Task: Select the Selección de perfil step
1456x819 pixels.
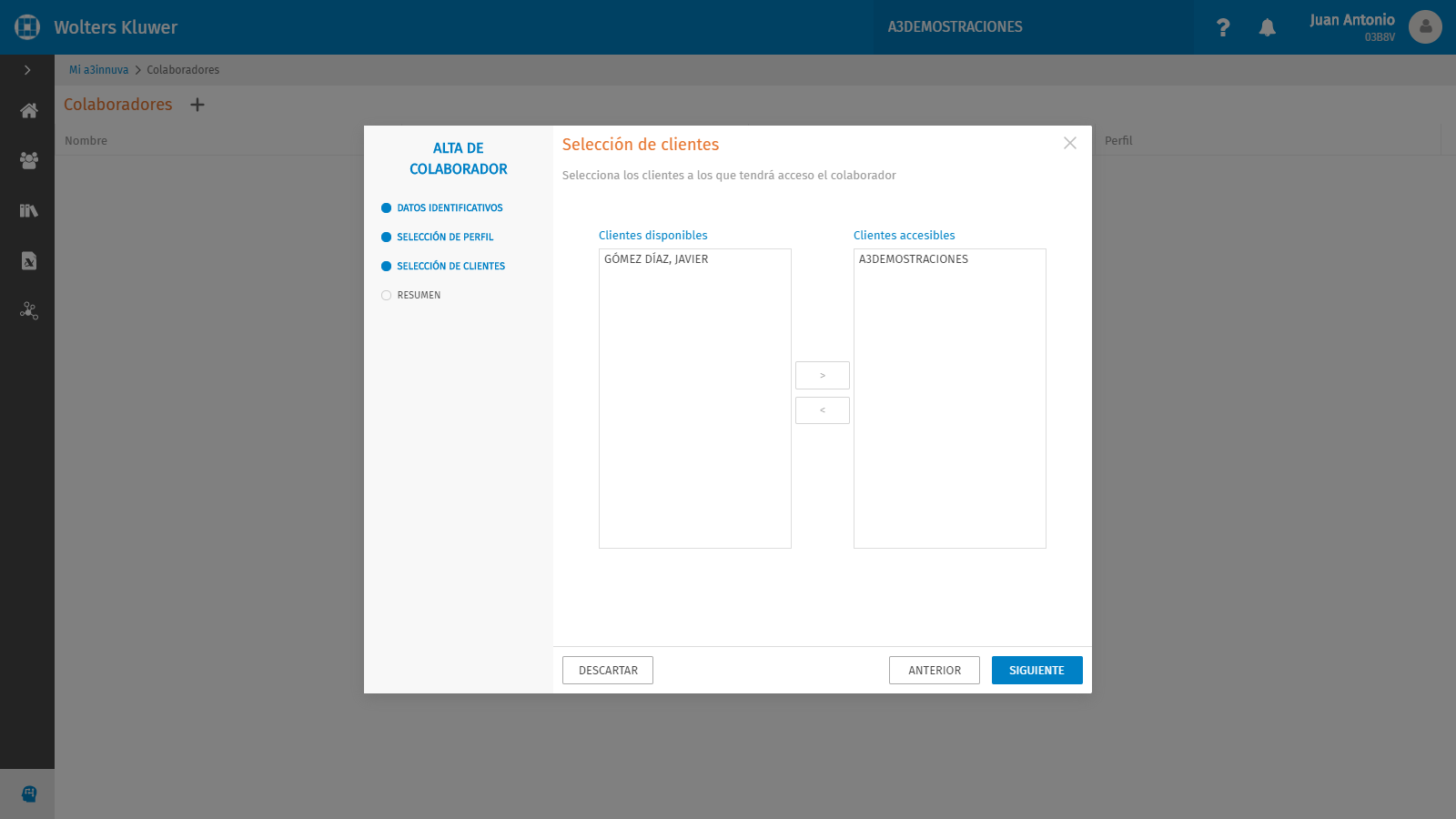Action: click(438, 238)
